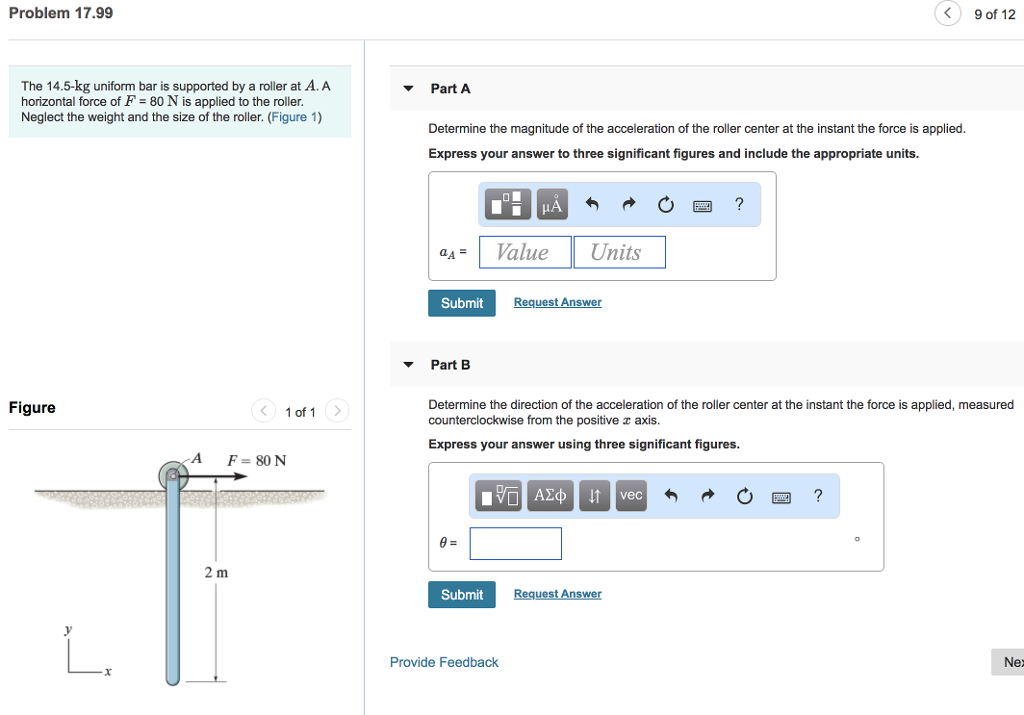Open the ΑΣφ Greek symbols palette in Part B
The image size is (1024, 715).
(x=550, y=495)
